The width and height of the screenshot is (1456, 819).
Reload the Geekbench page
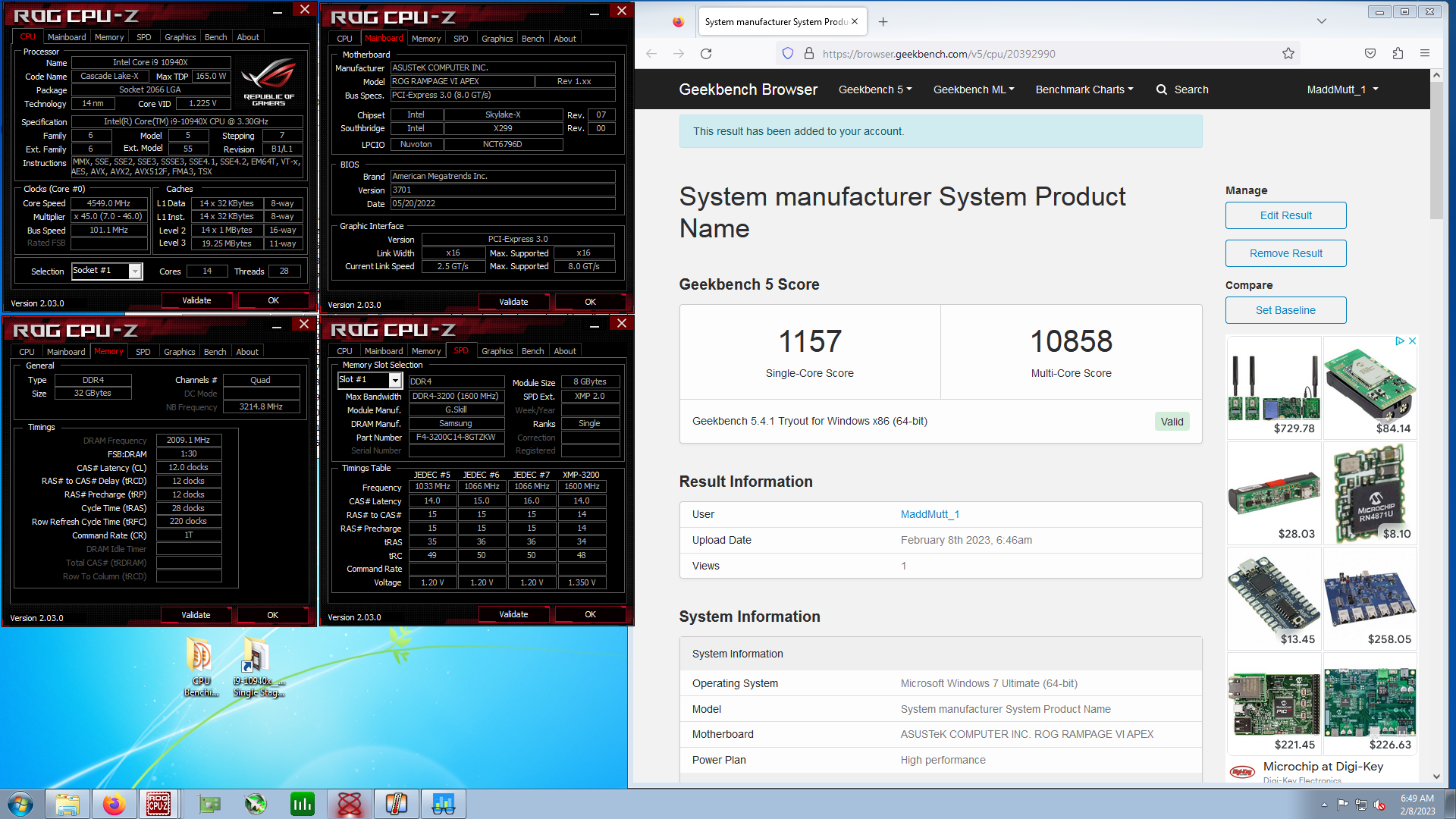tap(706, 54)
